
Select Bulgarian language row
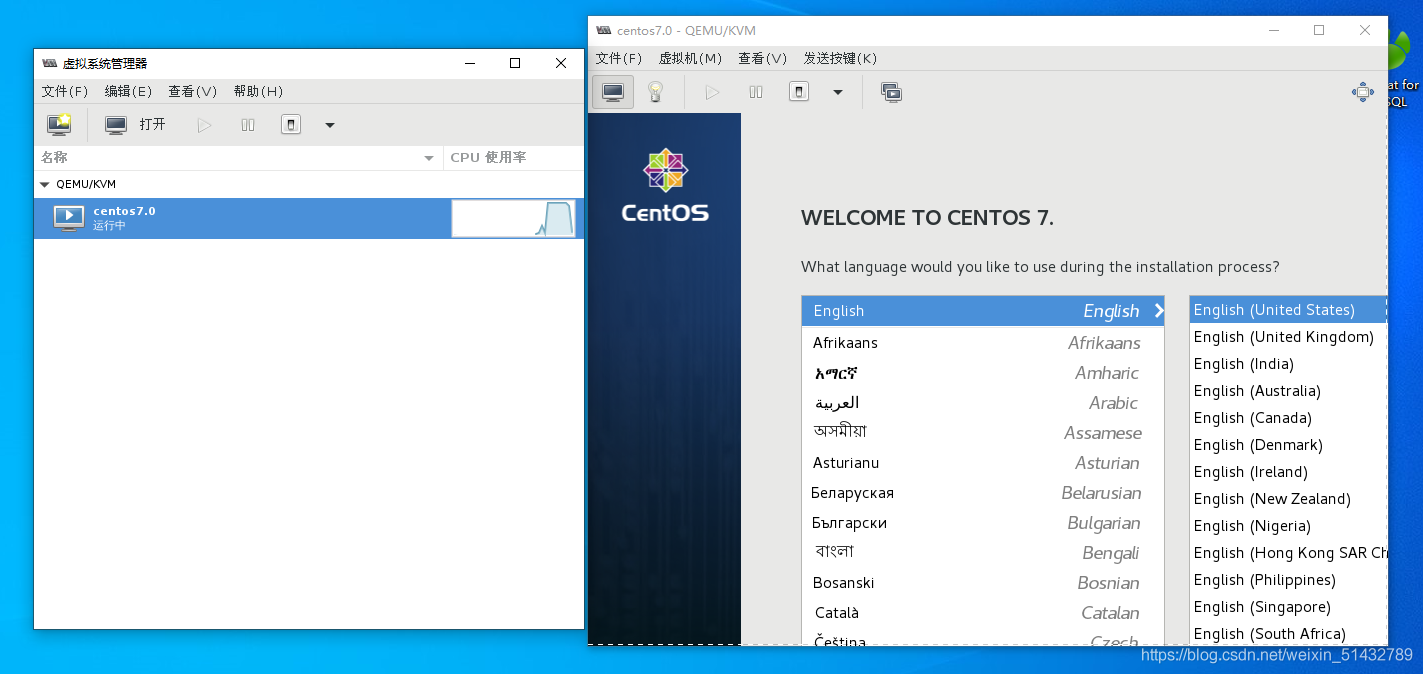pos(983,523)
